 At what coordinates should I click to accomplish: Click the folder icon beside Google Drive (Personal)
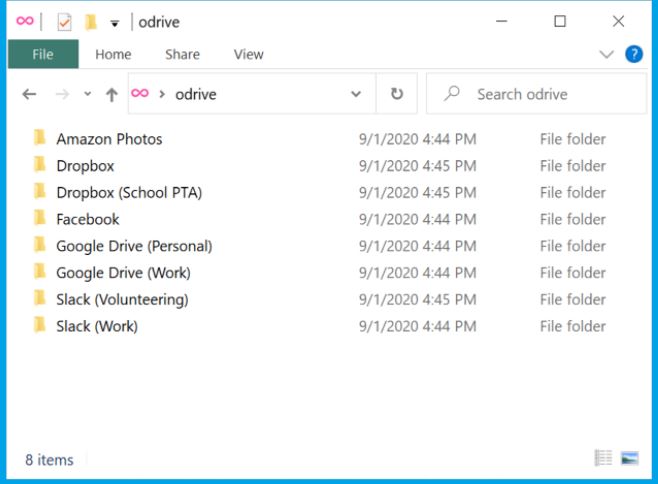click(39, 244)
